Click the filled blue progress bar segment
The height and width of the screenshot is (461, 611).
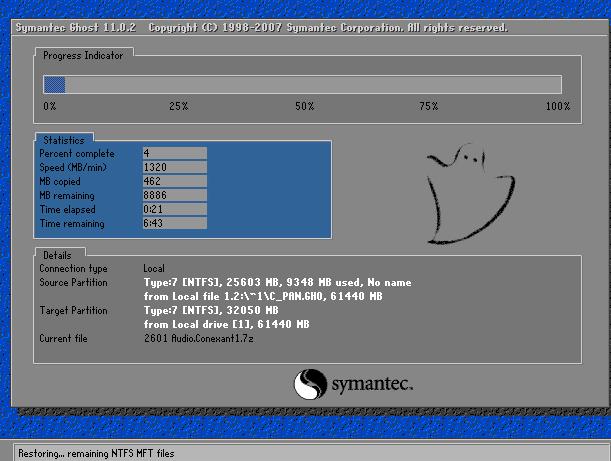(x=54, y=85)
